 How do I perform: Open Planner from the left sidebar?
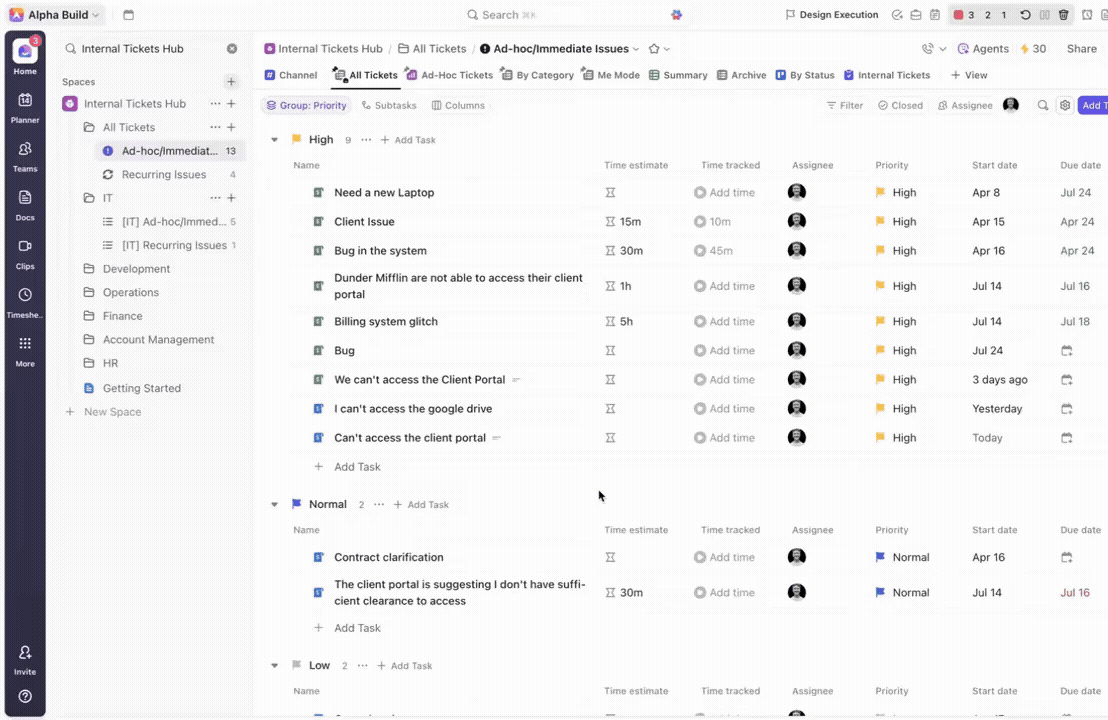[25, 106]
